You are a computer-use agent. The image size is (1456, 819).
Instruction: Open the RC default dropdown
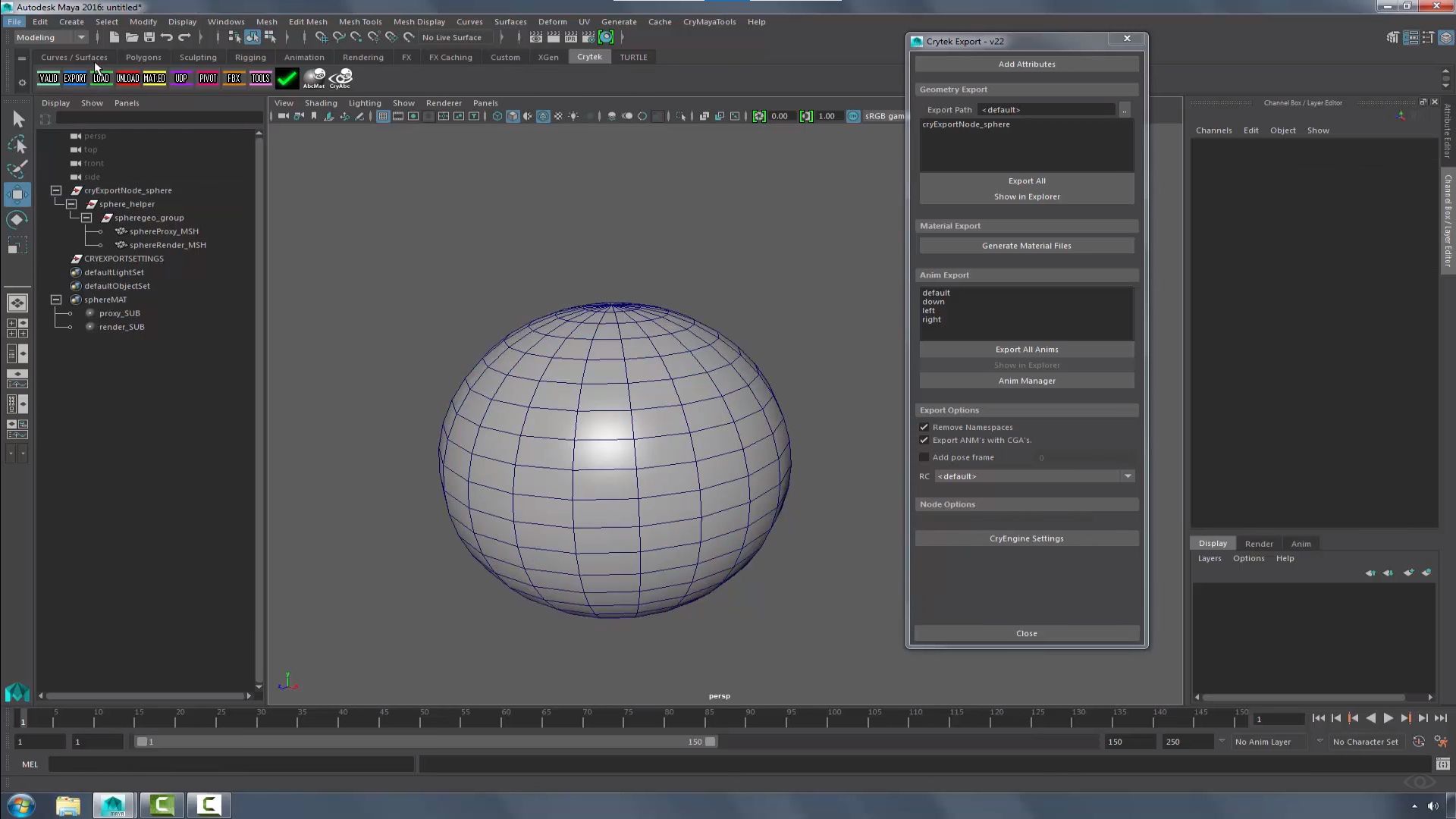tap(1034, 476)
